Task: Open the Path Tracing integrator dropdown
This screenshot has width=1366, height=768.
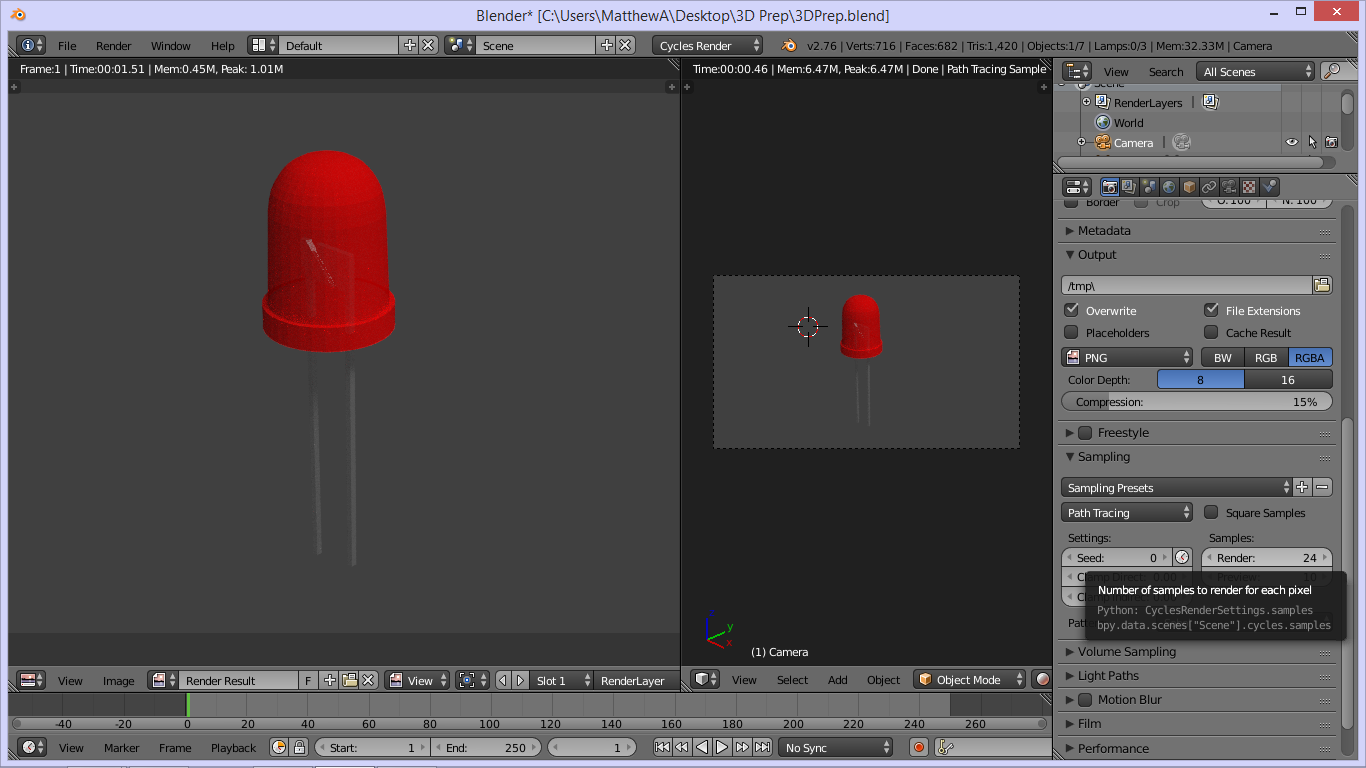Action: 1127,512
